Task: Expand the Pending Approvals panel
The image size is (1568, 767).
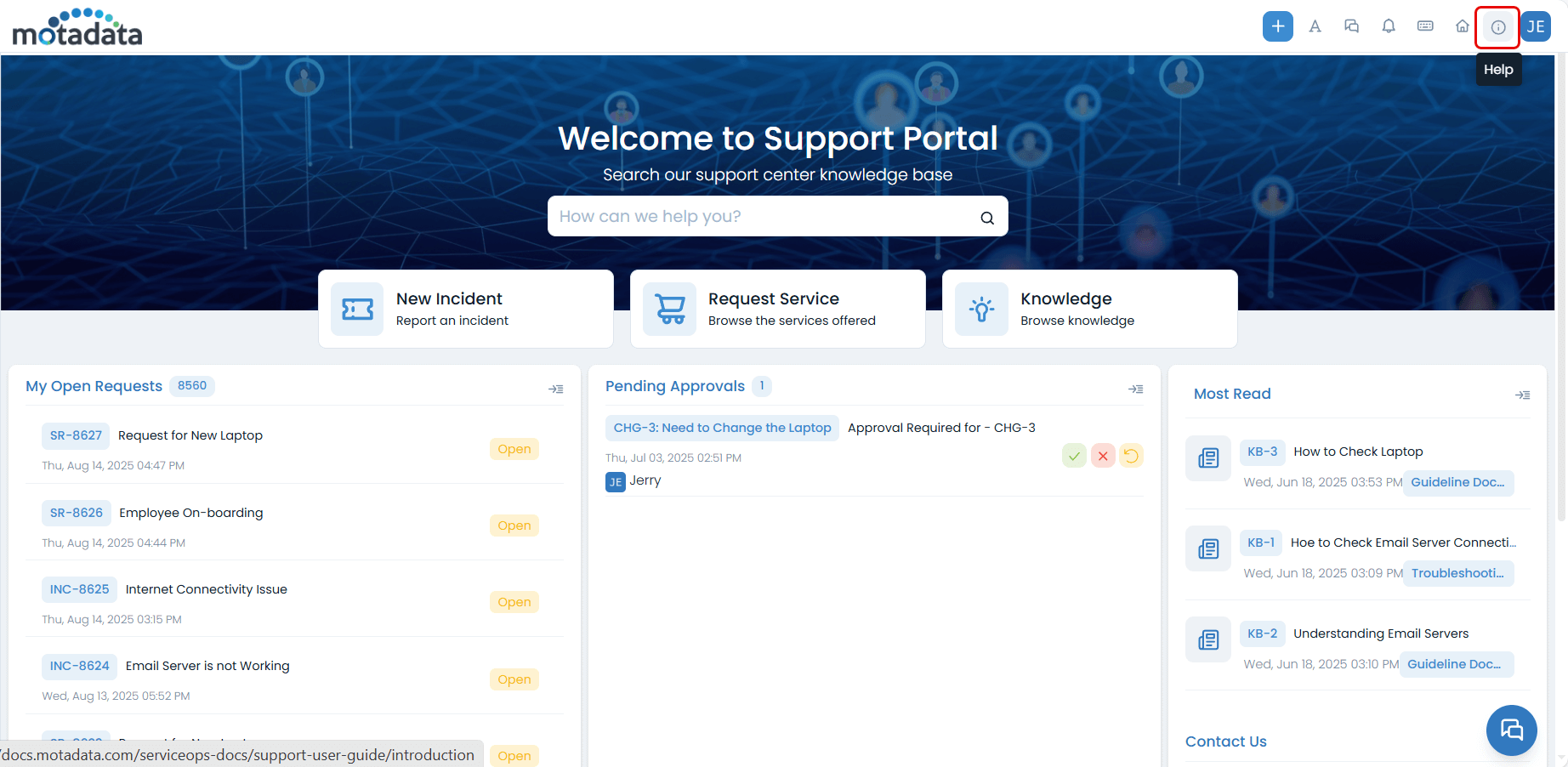Action: click(x=1135, y=389)
